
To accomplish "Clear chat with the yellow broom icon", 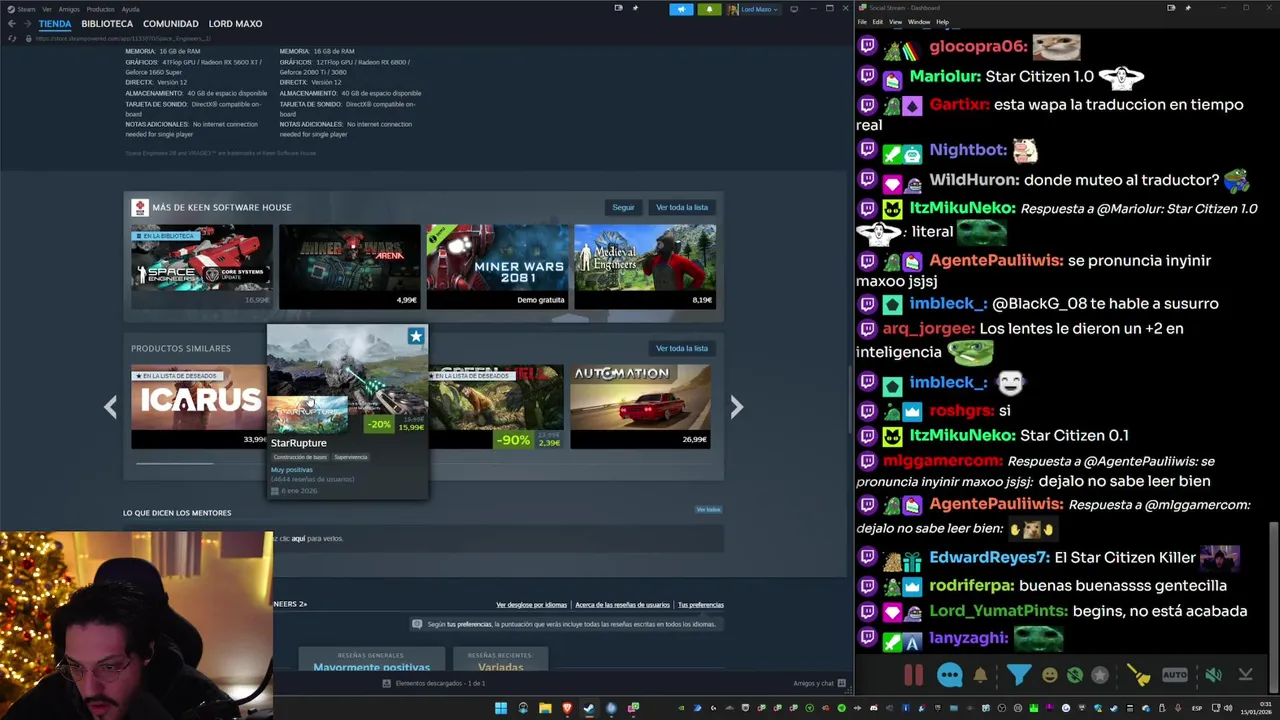I will (x=1139, y=675).
